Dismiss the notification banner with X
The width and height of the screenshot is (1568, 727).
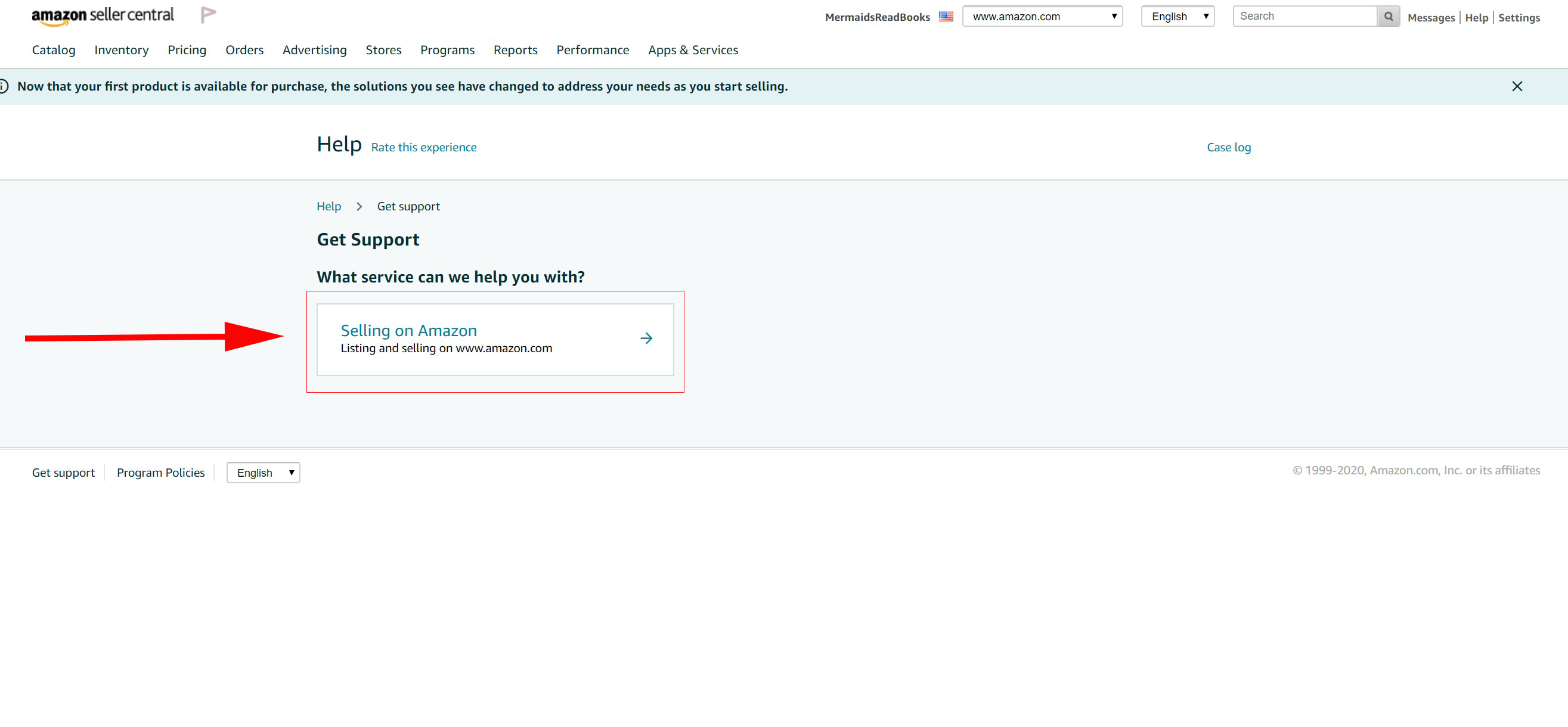tap(1517, 86)
